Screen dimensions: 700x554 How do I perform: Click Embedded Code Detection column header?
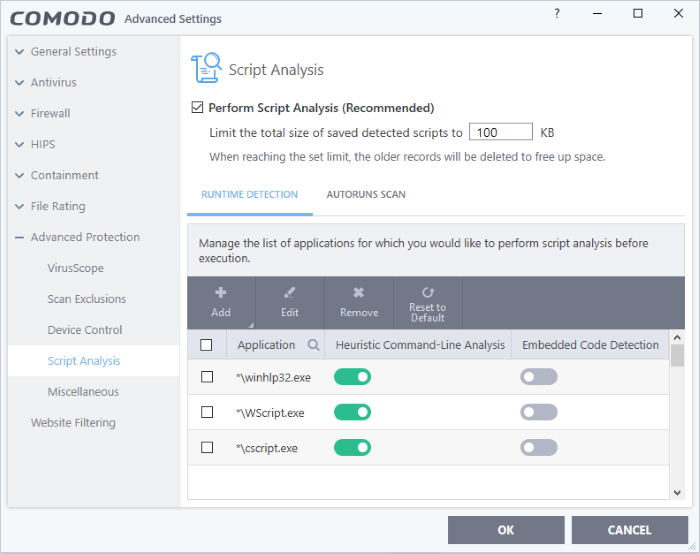point(590,345)
